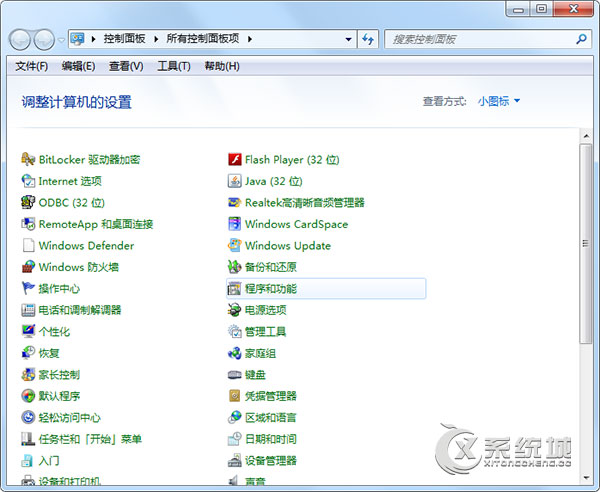Screen dimensions: 600x492
Task: Expand the address bar history dropdown
Action: click(x=348, y=39)
